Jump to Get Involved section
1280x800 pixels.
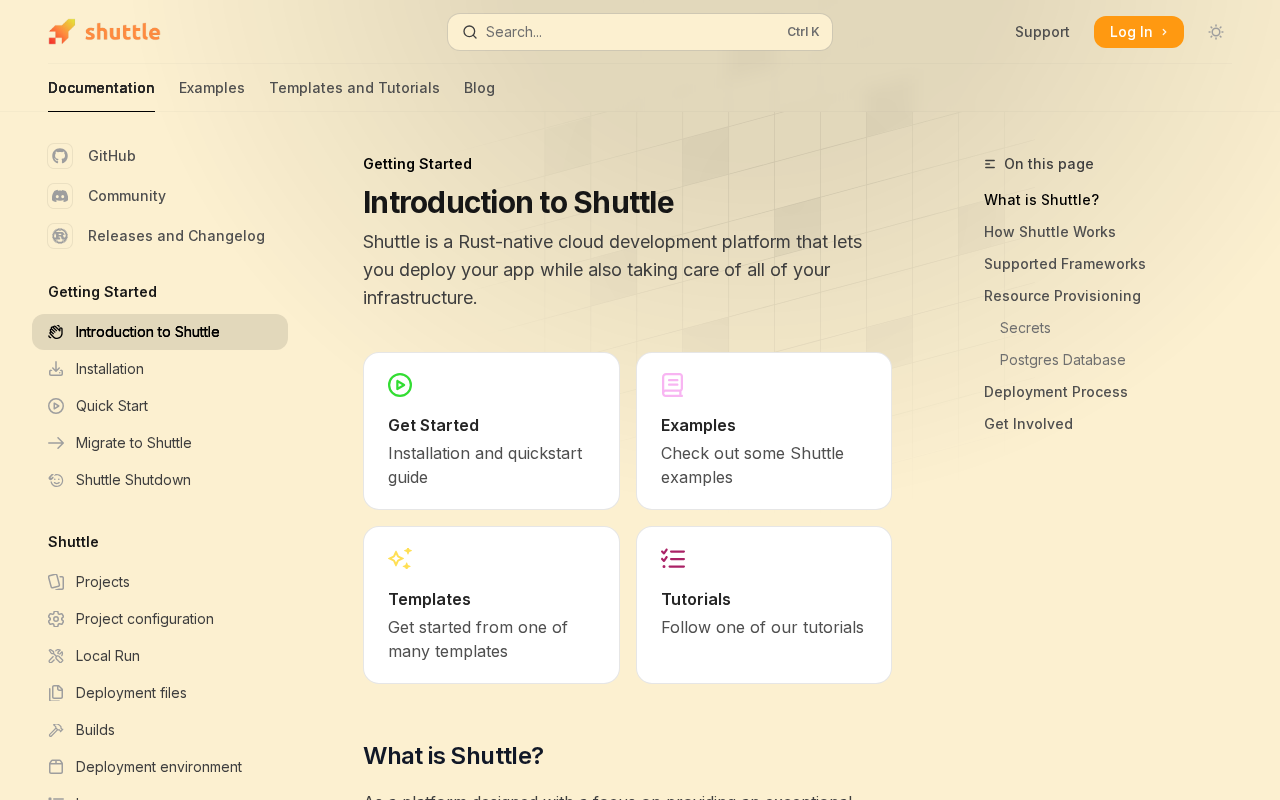coord(1028,424)
